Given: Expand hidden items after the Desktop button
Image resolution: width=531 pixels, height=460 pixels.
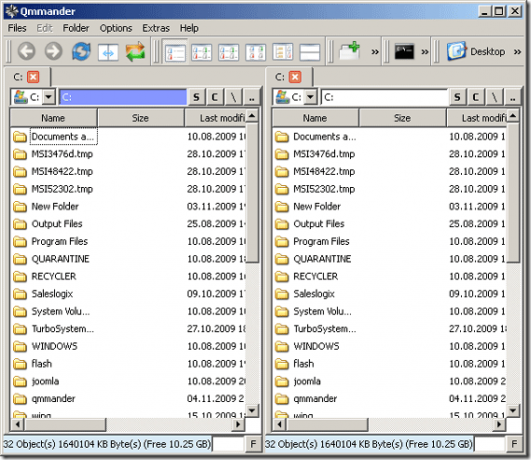Looking at the screenshot, I should click(517, 52).
